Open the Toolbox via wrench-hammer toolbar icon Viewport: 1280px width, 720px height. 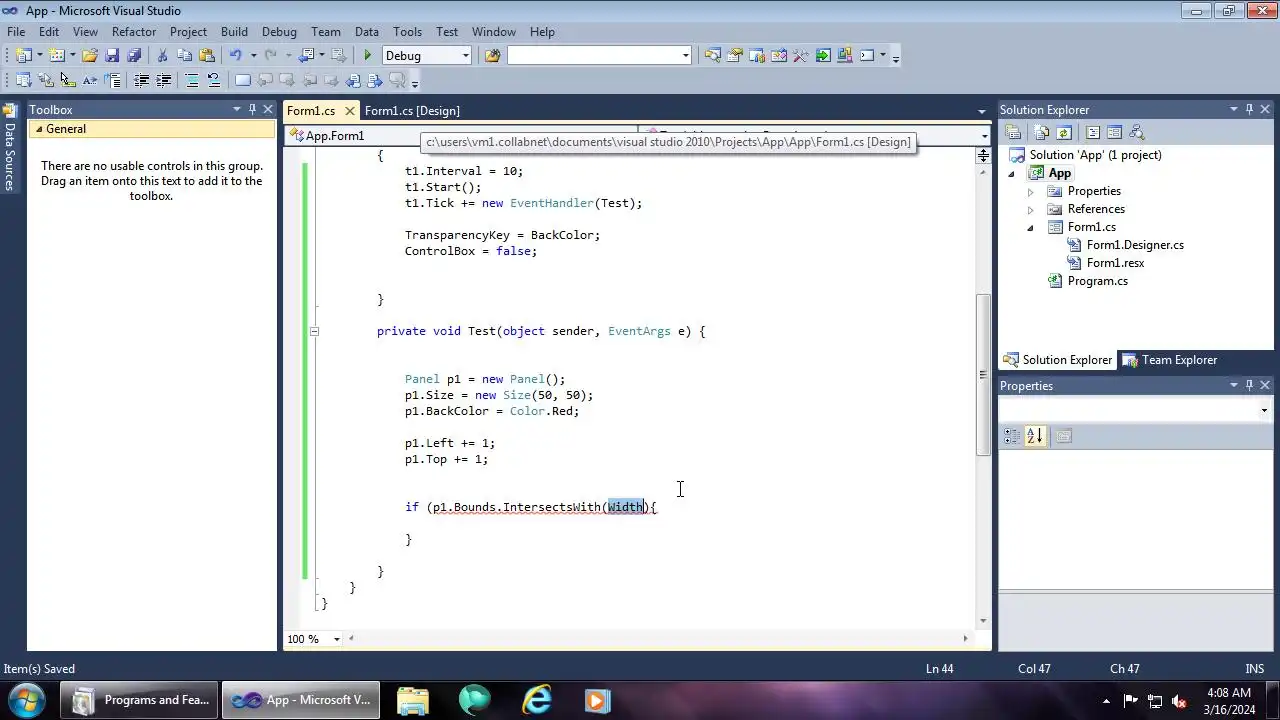click(x=800, y=56)
